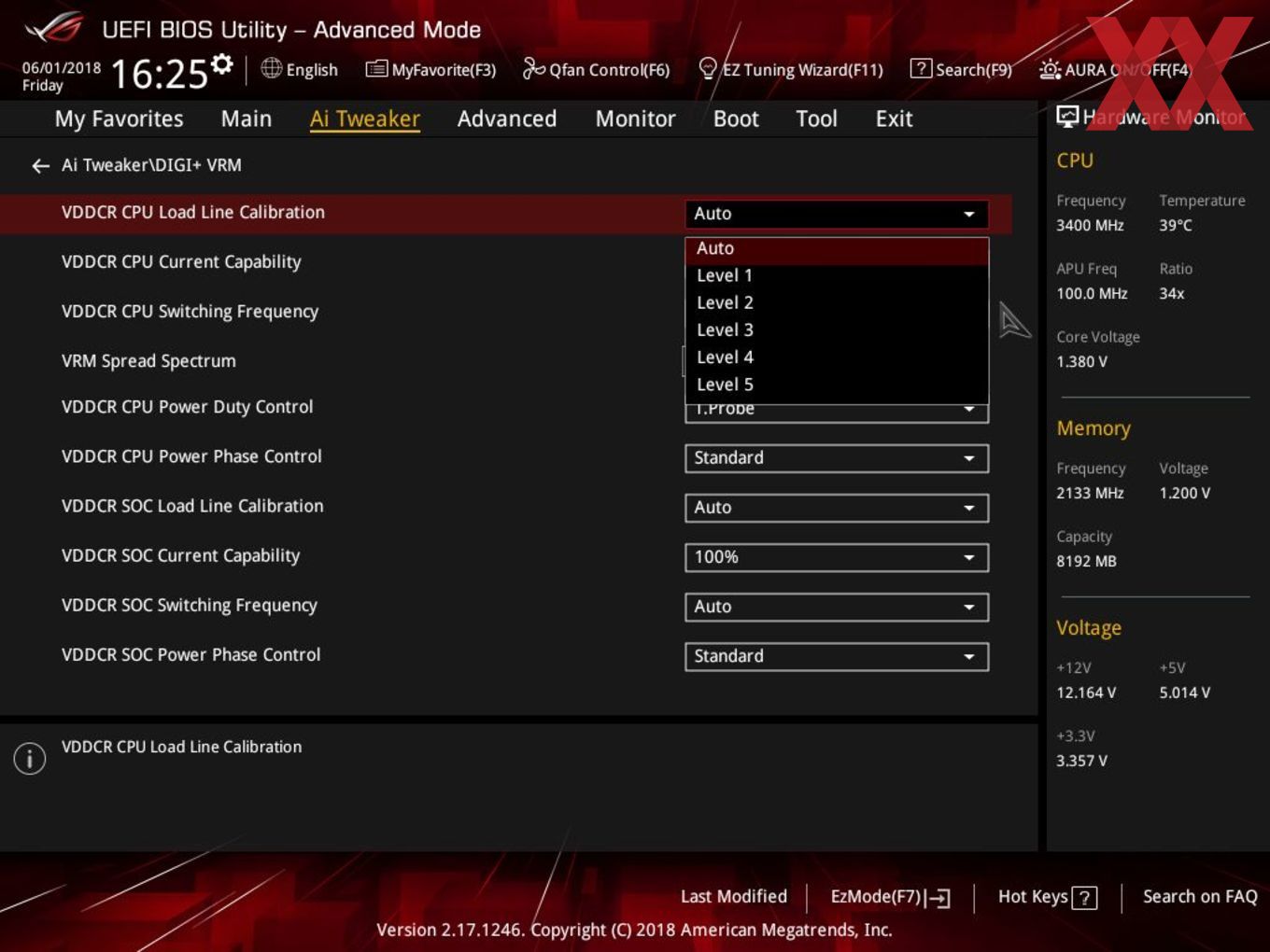1270x952 pixels.
Task: Select Level 2 load line option
Action: coord(837,302)
